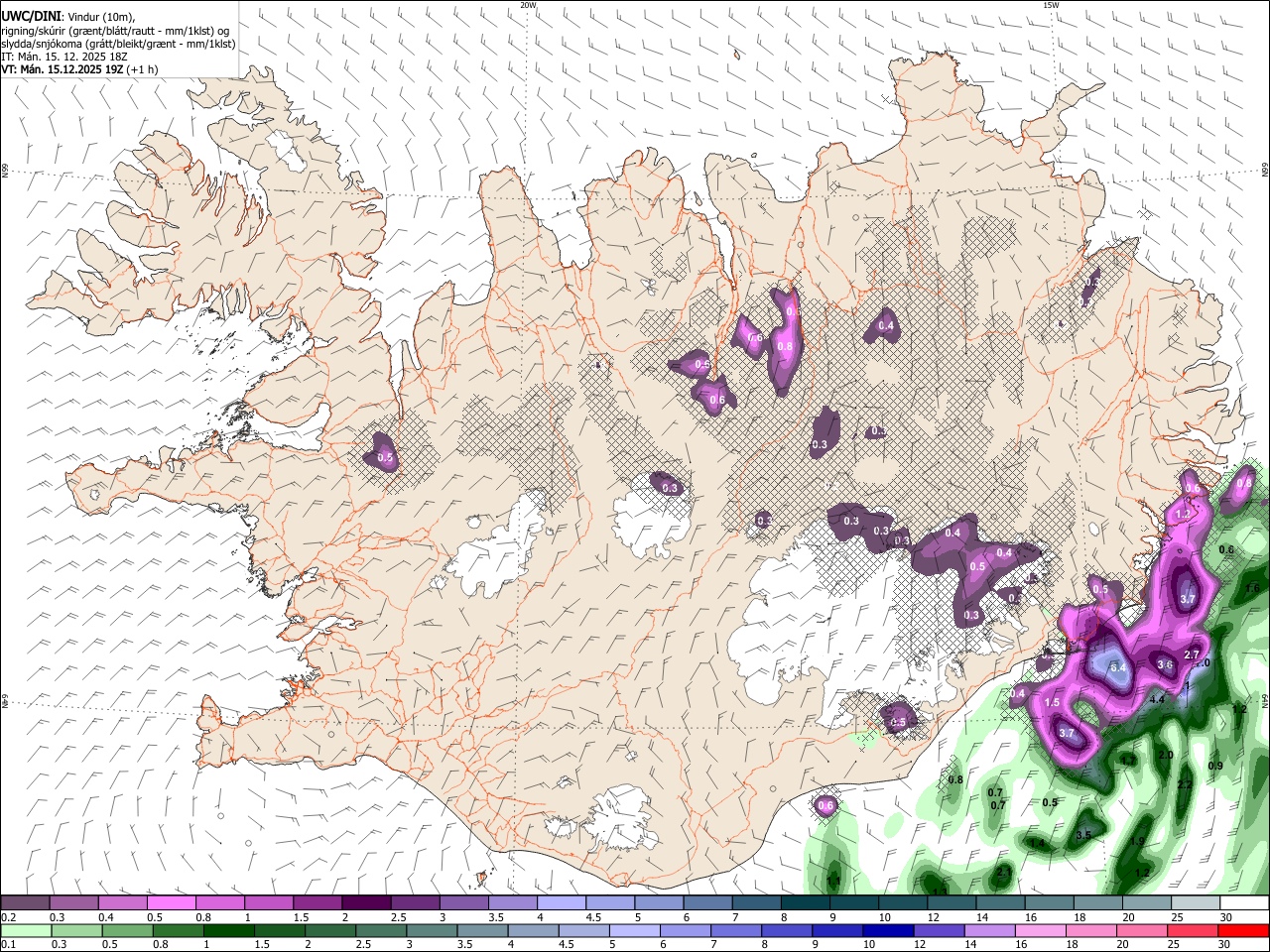This screenshot has width=1270, height=952.
Task: Click the 20W longitude label at top
Action: [x=529, y=5]
